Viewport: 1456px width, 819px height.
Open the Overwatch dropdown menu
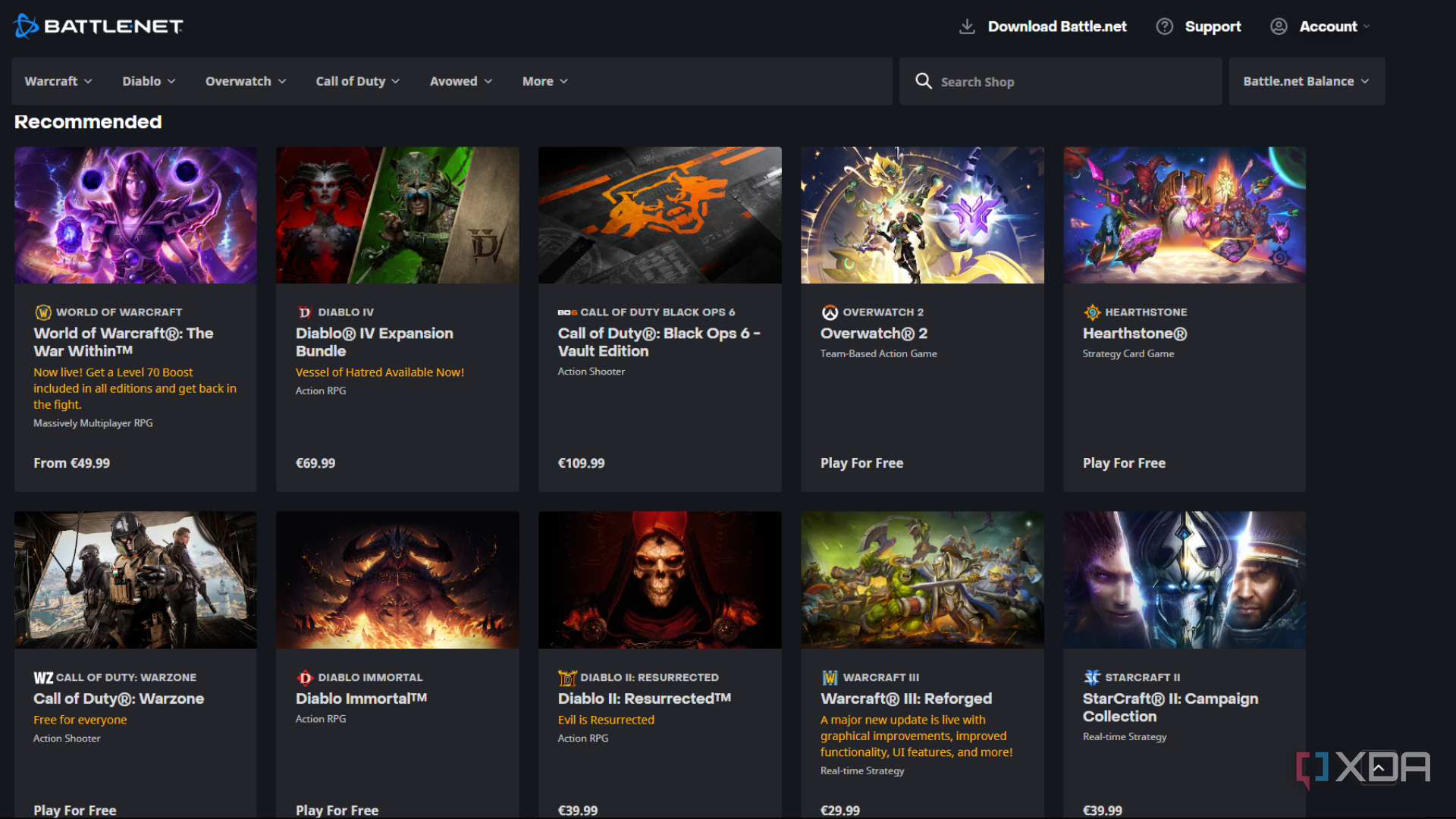[x=246, y=81]
